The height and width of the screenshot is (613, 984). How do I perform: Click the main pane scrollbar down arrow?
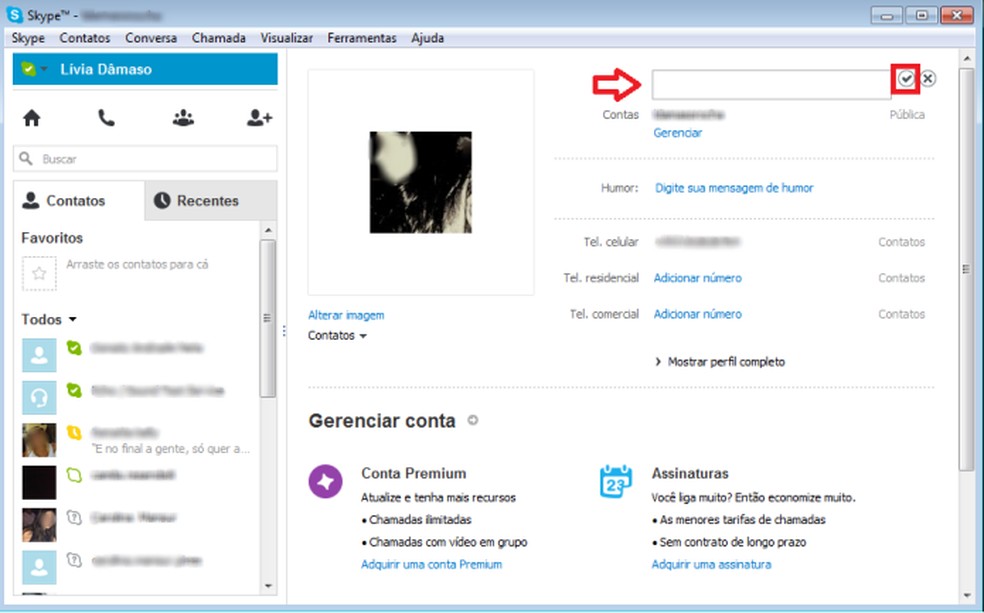click(966, 595)
